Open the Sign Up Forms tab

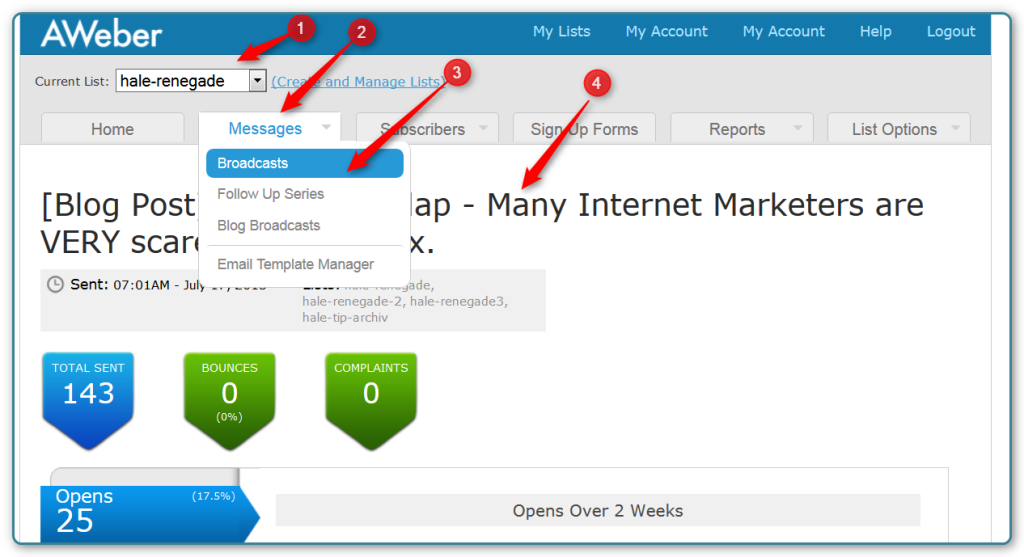(x=584, y=129)
